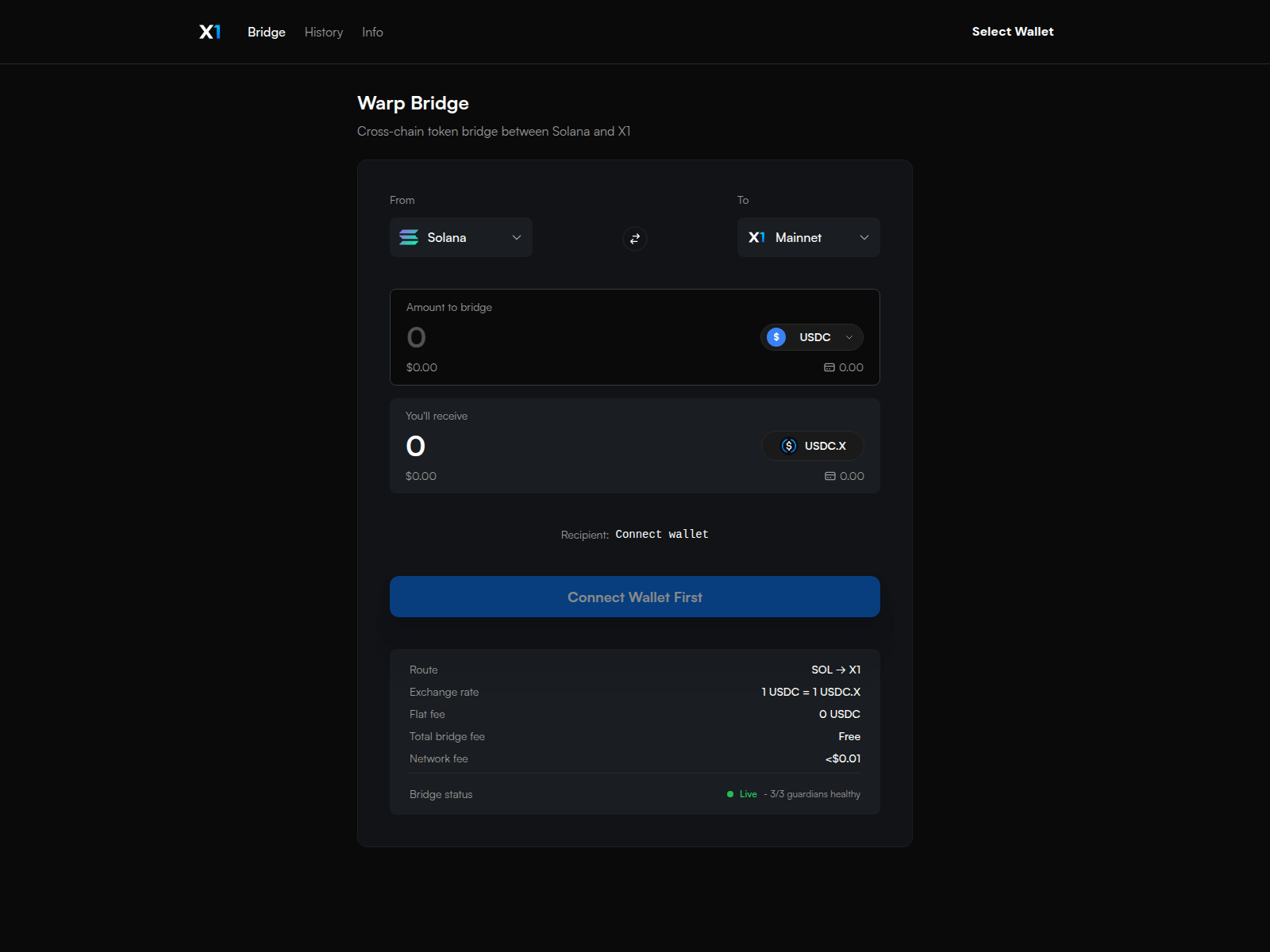Click the X1 Mainnet logo icon

757,237
